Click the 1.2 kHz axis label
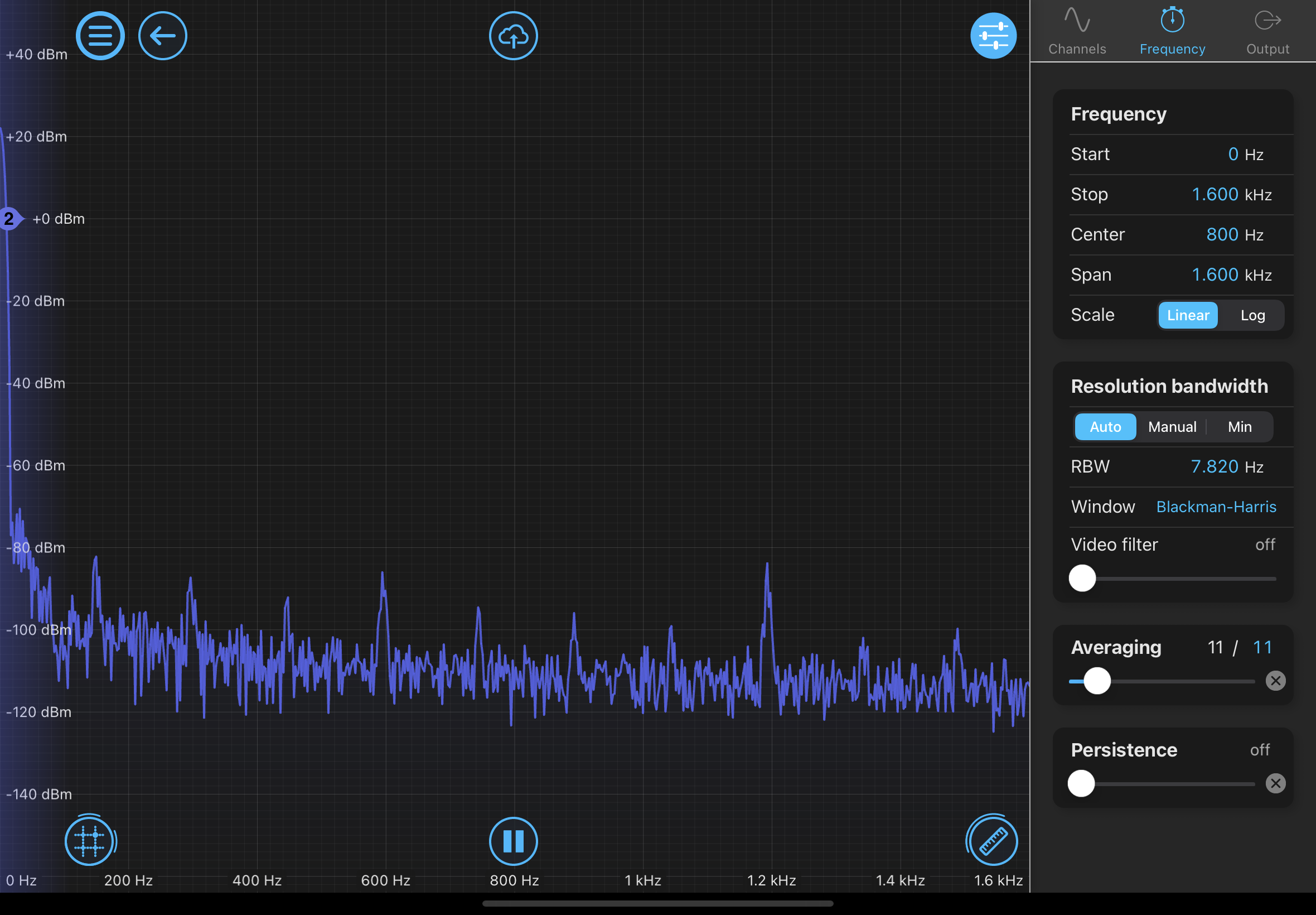The height and width of the screenshot is (915, 1316). tap(771, 880)
